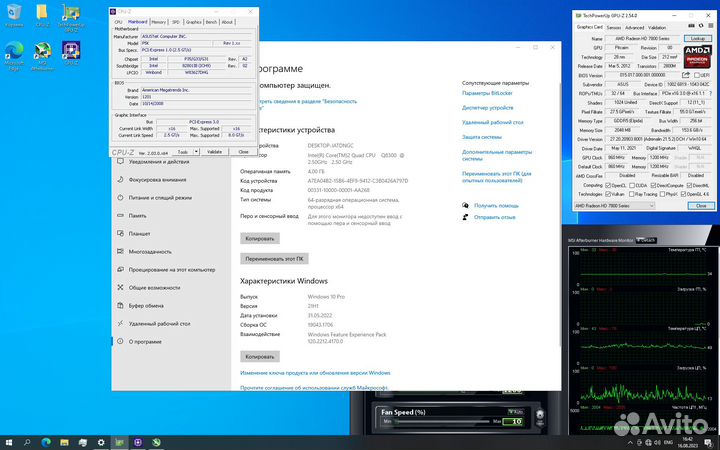The width and height of the screenshot is (720, 450).
Task: Toggle the OpenGL 4.6 checkbox in GPU-Z
Action: coord(683,194)
